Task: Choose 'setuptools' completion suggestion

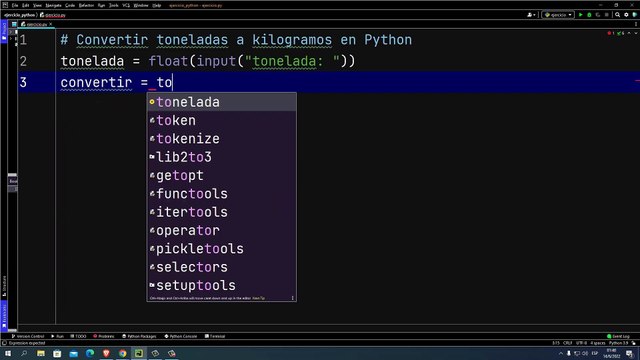Action: tap(222, 286)
